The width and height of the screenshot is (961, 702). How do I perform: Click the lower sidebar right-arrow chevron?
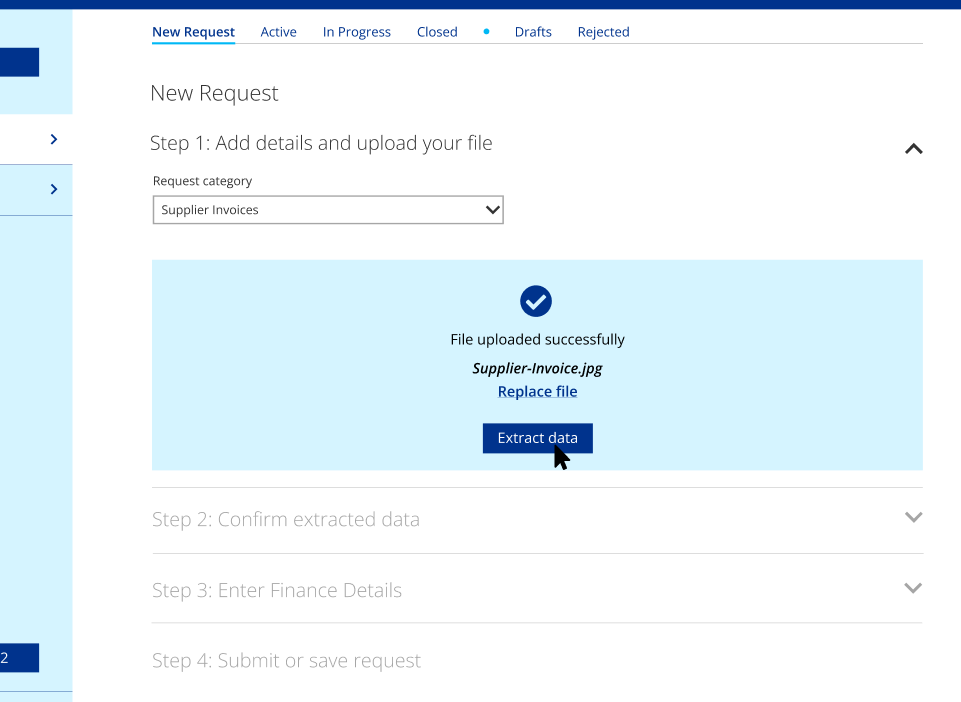click(x=54, y=189)
